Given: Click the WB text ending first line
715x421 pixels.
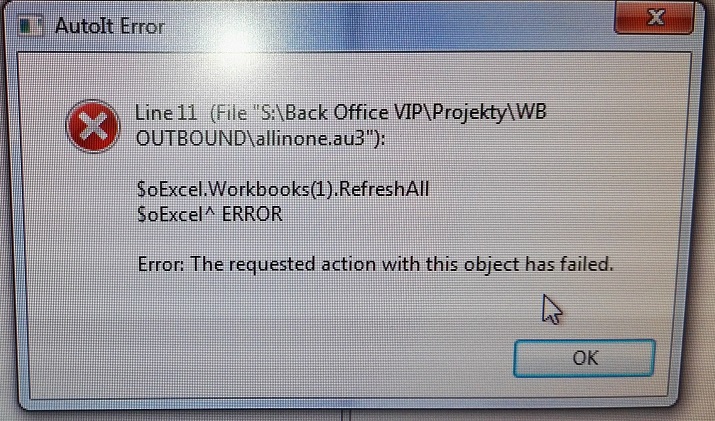Looking at the screenshot, I should (x=529, y=112).
